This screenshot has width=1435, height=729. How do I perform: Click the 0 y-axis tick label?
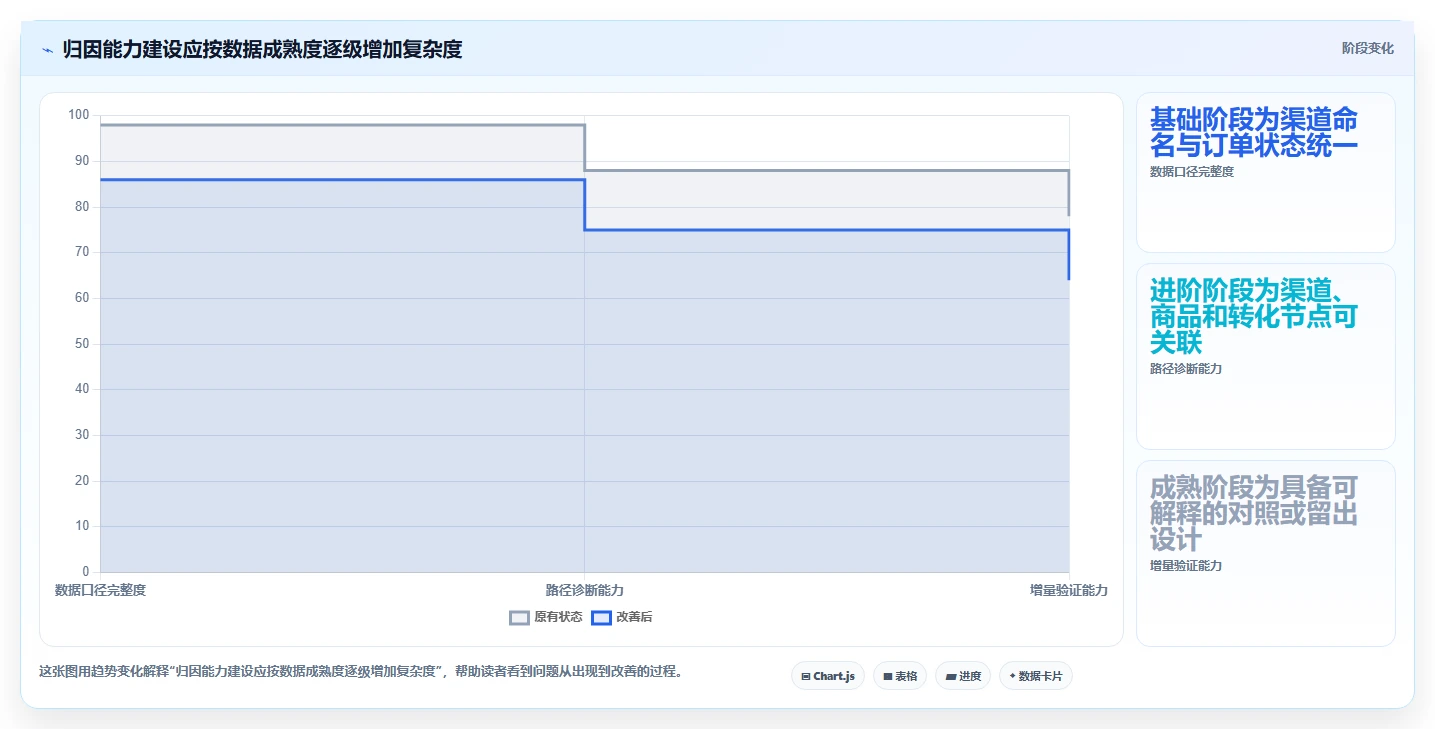pos(86,572)
